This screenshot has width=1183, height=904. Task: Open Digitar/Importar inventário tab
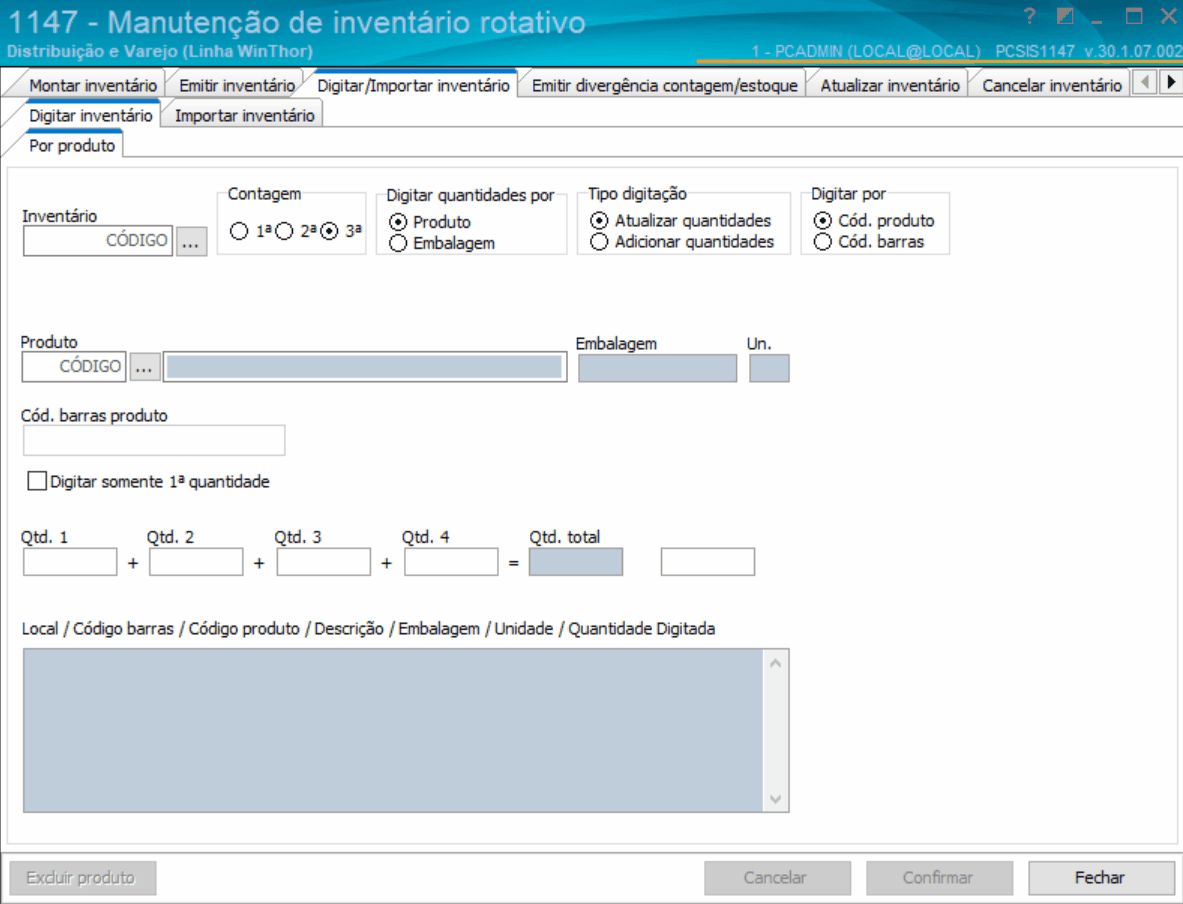coord(413,85)
